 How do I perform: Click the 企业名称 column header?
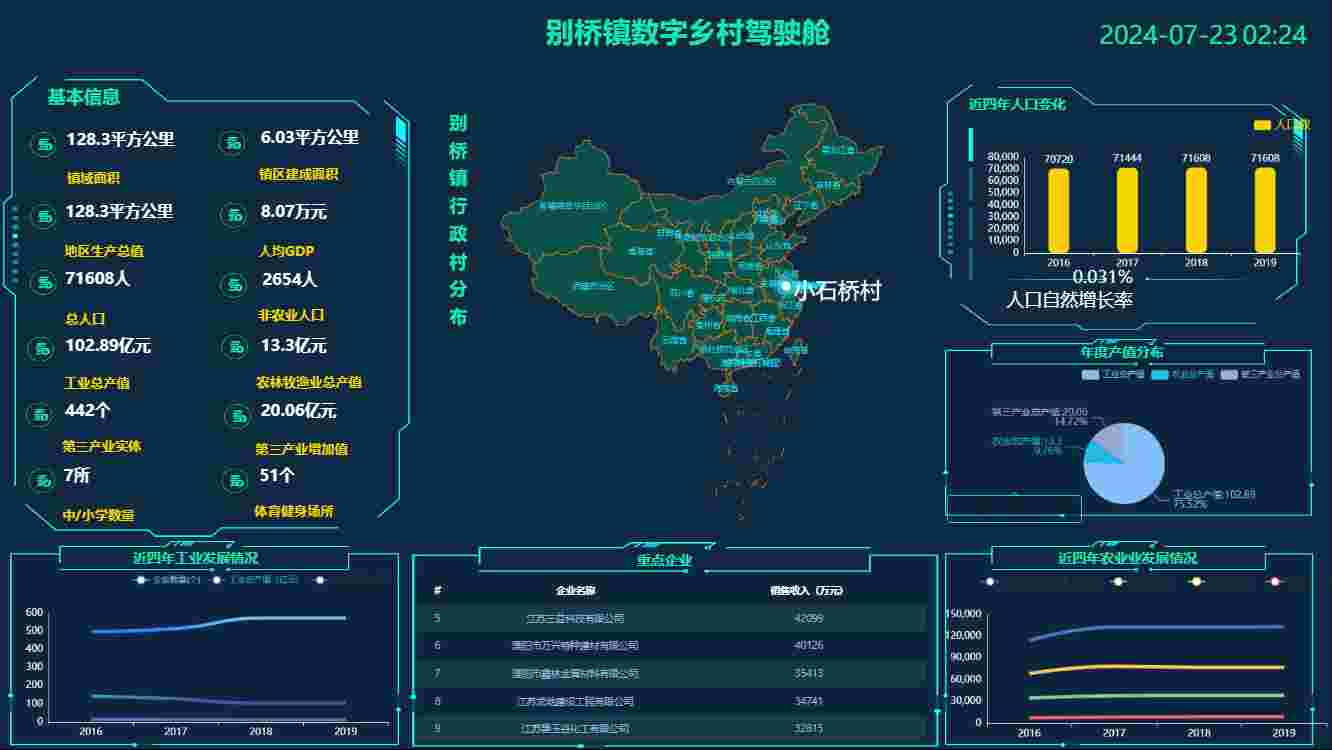tap(575, 591)
